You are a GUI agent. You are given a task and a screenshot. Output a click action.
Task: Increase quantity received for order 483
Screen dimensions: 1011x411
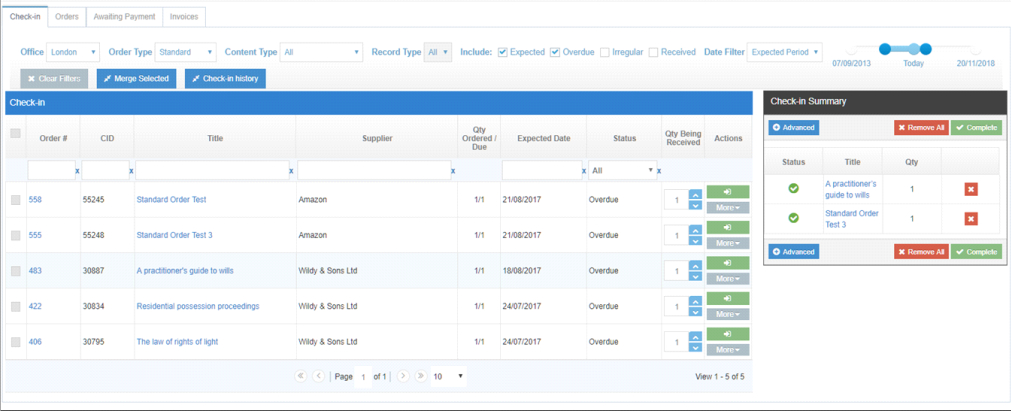coord(695,265)
